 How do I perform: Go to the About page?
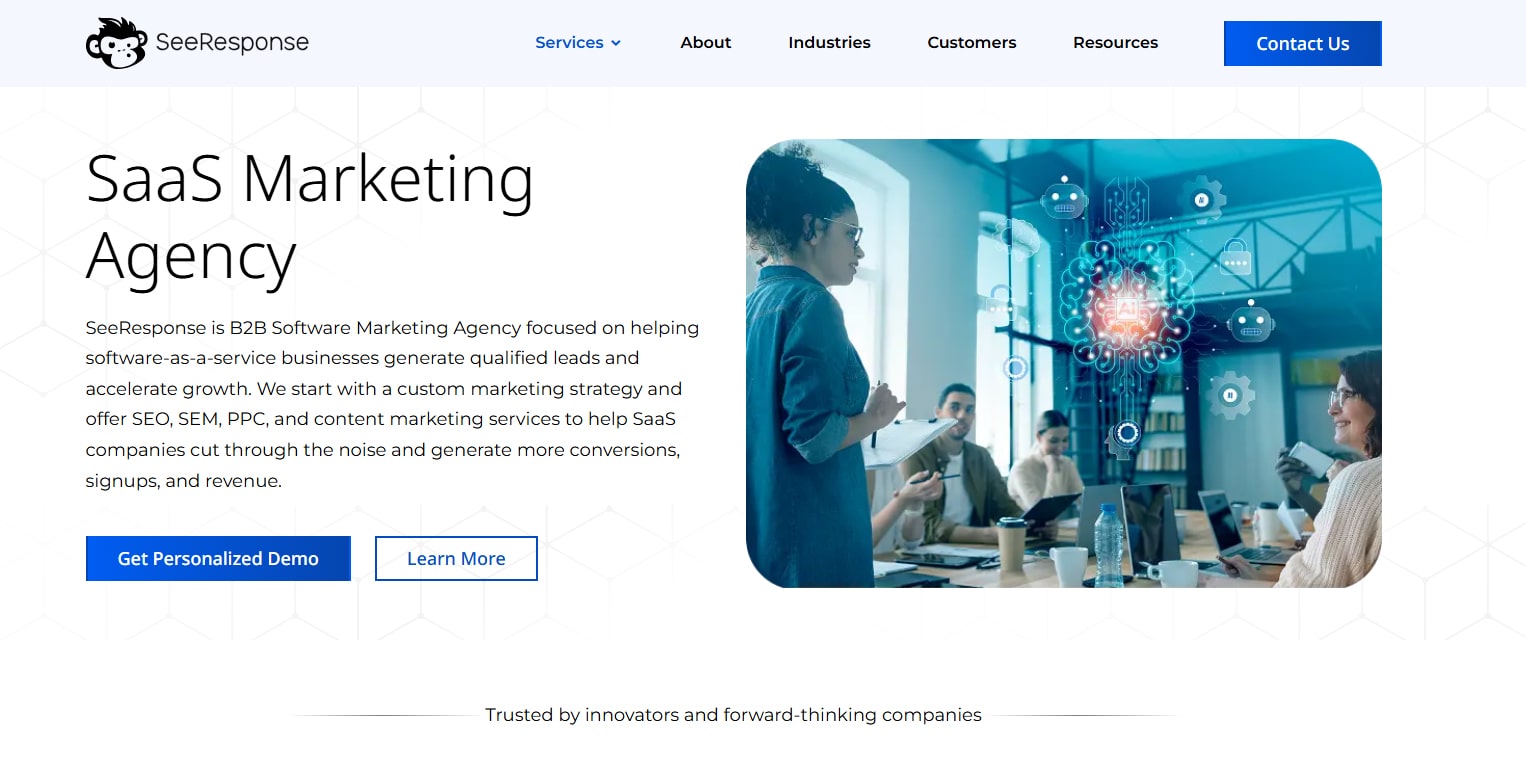pos(706,43)
